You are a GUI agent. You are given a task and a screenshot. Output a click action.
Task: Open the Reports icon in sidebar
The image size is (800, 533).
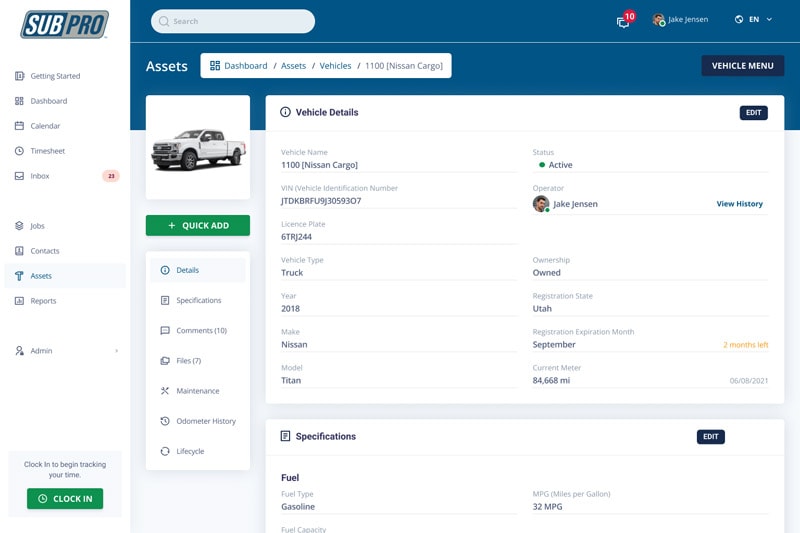19,301
